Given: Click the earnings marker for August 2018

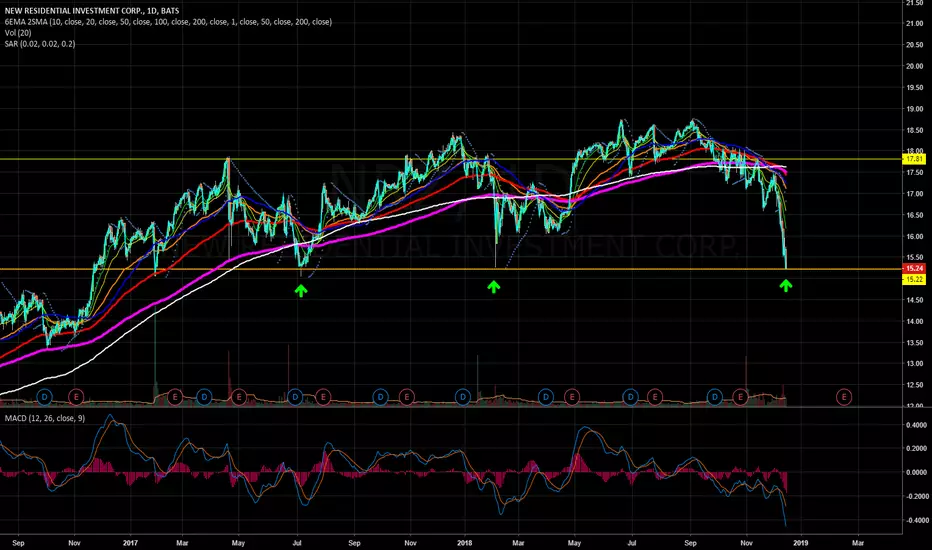Looking at the screenshot, I should [654, 396].
